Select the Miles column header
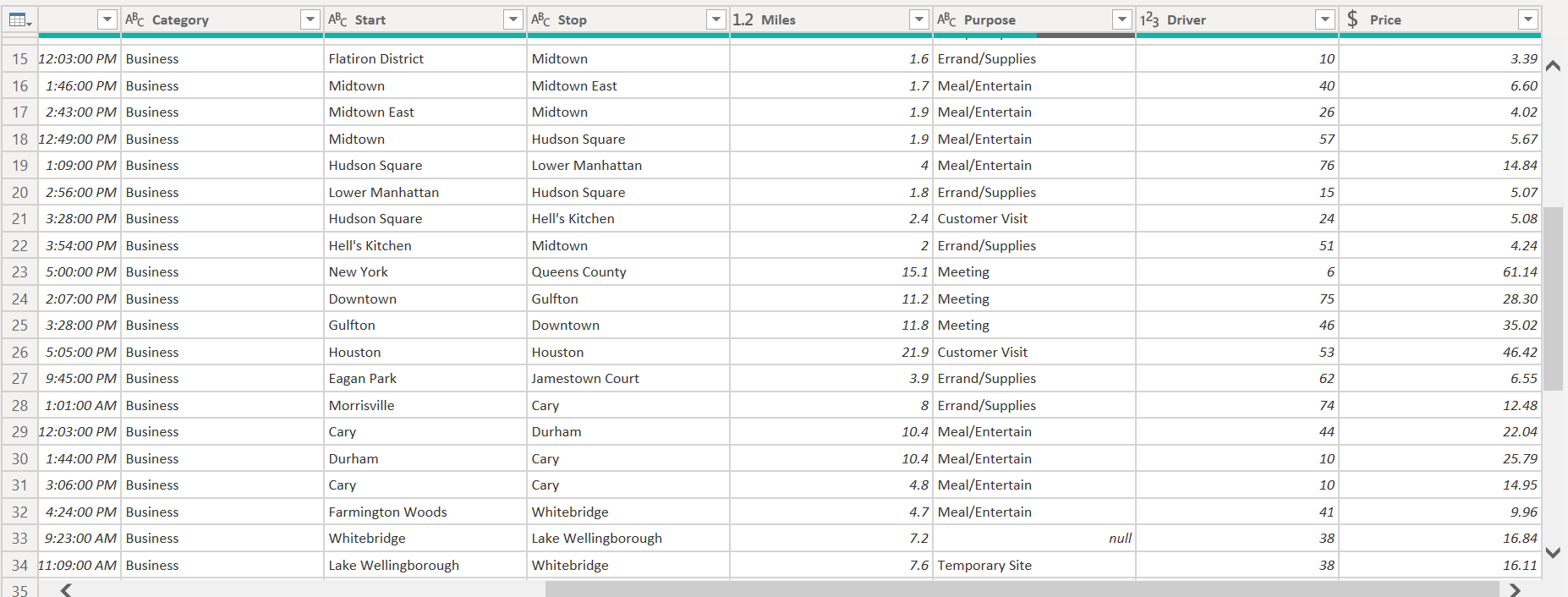The image size is (1568, 597). (x=831, y=19)
